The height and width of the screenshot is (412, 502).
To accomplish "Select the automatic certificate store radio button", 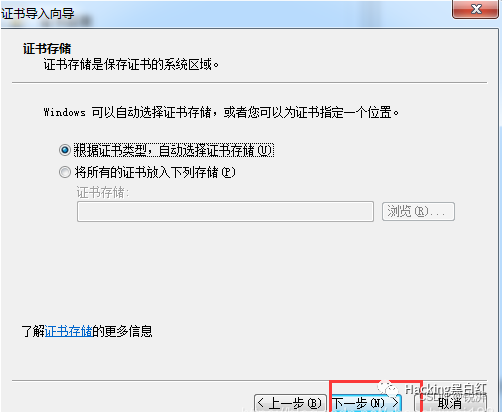I will tap(65, 150).
